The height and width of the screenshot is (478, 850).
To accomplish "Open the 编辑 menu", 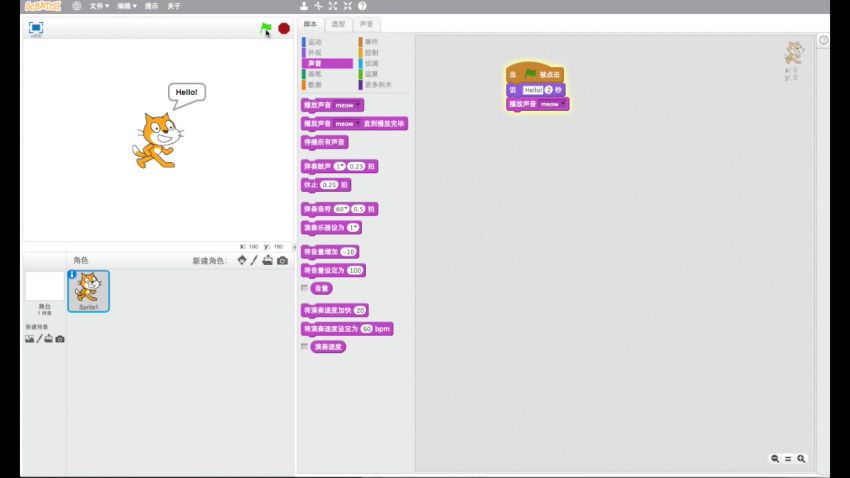I will [x=127, y=6].
